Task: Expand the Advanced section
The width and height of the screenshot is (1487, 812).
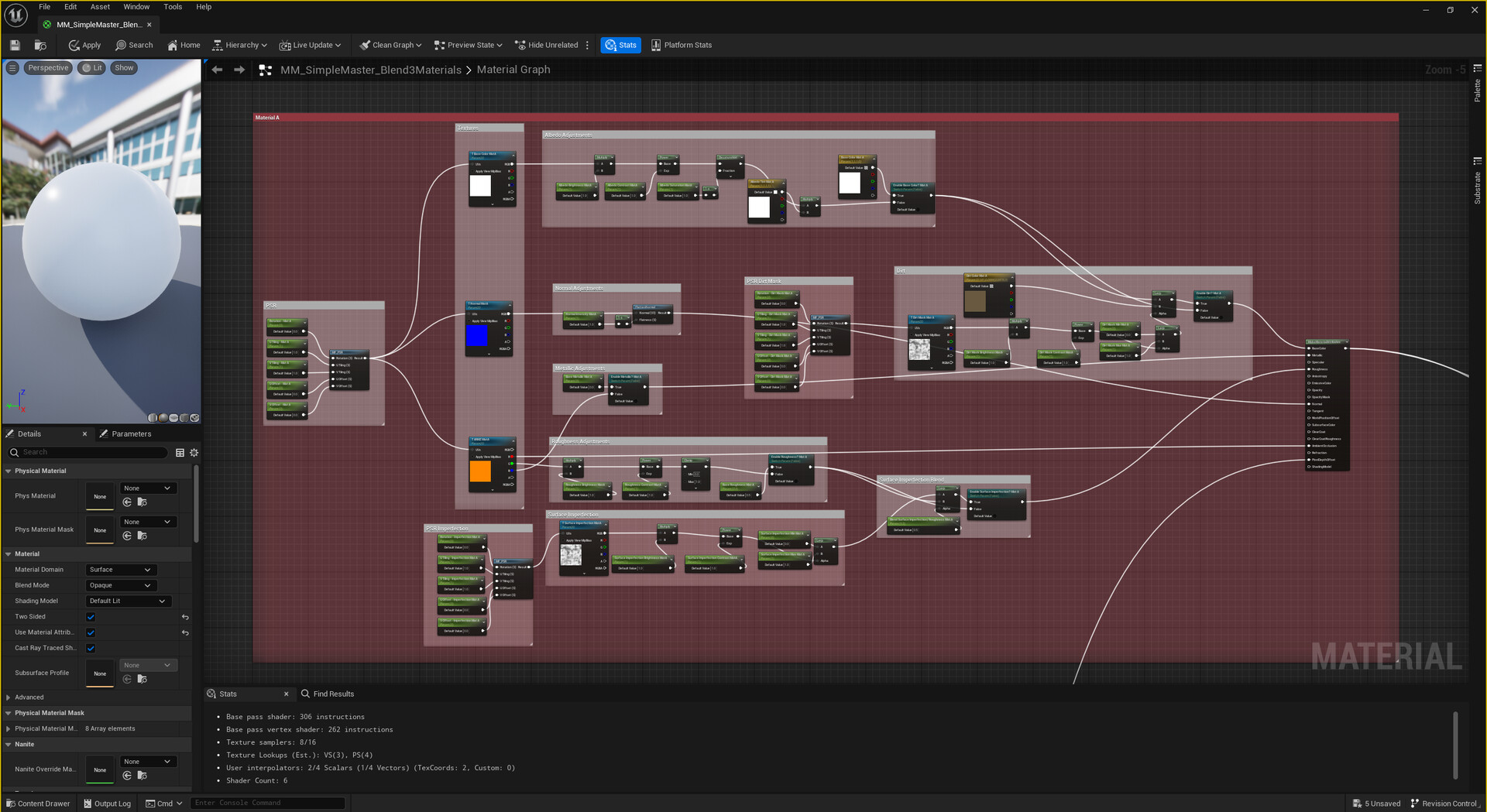Action: [x=9, y=697]
